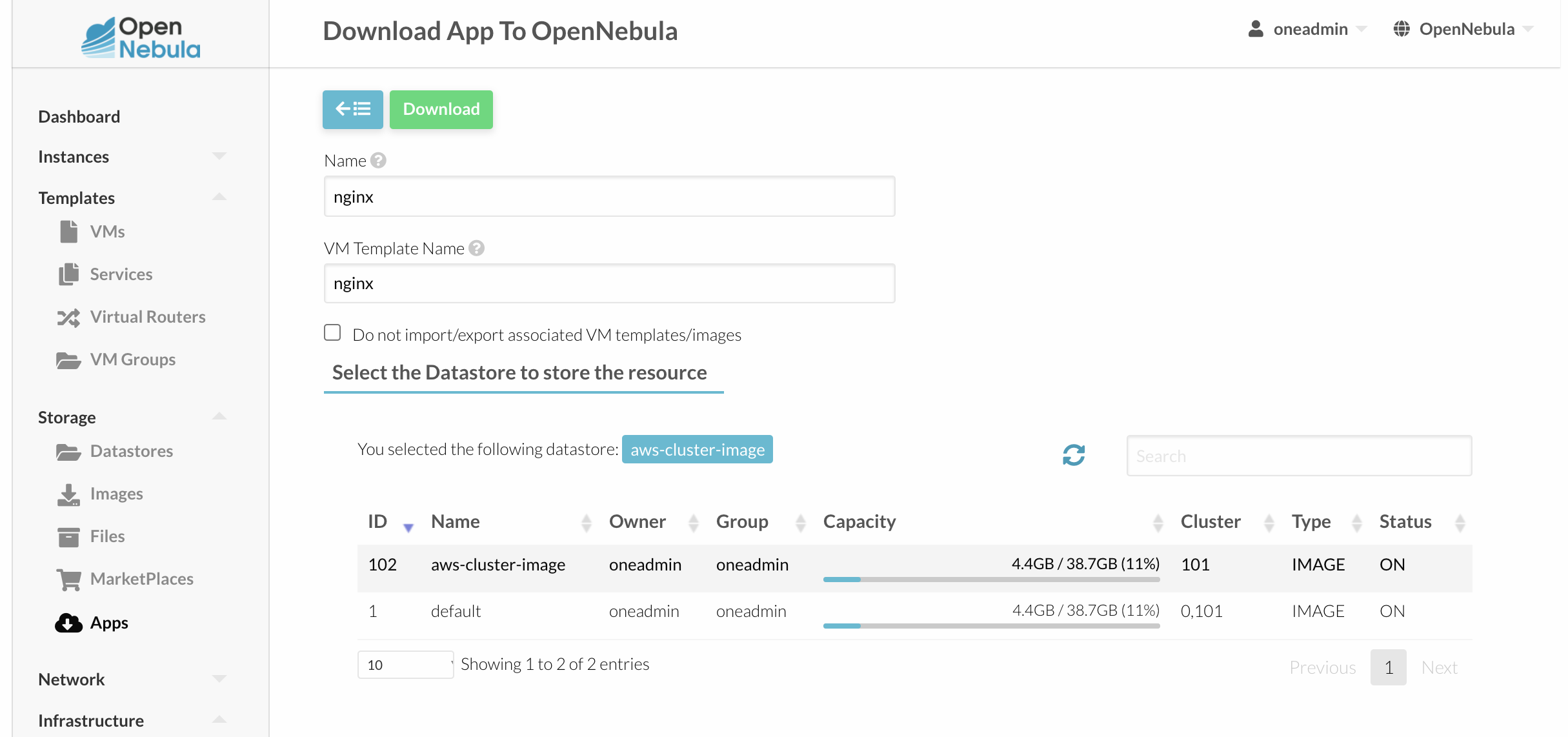The height and width of the screenshot is (737, 1568).
Task: Enable do not import associated templates checkbox
Action: pos(332,332)
